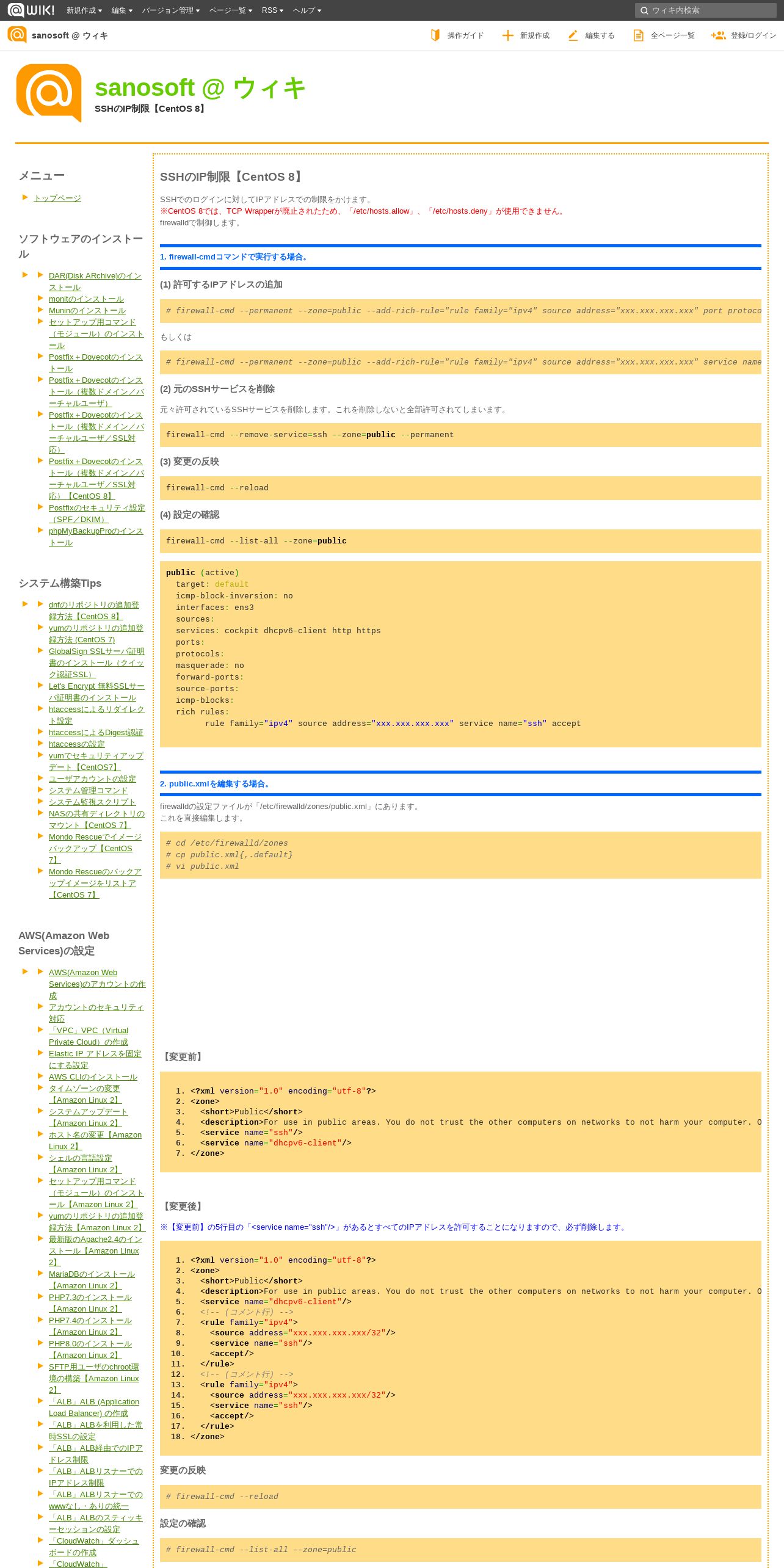The height and width of the screenshot is (1568, 784).
Task: Focus the ウィキ内検索 search field
Action: pyautogui.click(x=705, y=10)
